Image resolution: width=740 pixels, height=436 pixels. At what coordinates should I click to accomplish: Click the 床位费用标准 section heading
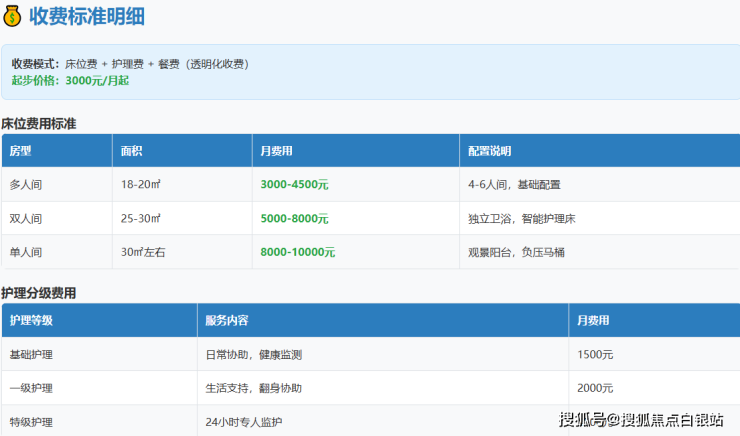pyautogui.click(x=39, y=124)
